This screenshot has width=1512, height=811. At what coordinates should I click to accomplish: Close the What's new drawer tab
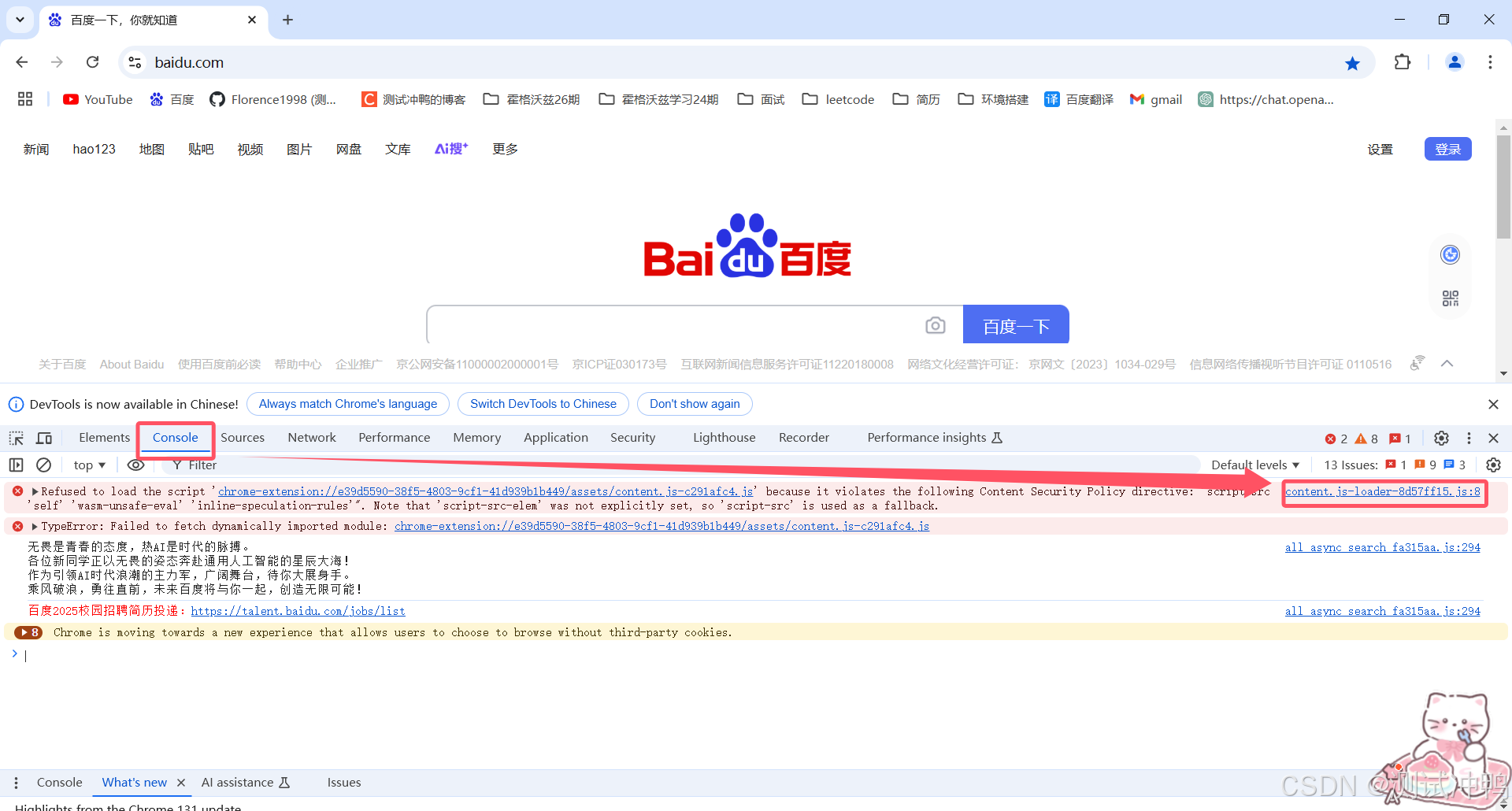coord(180,783)
